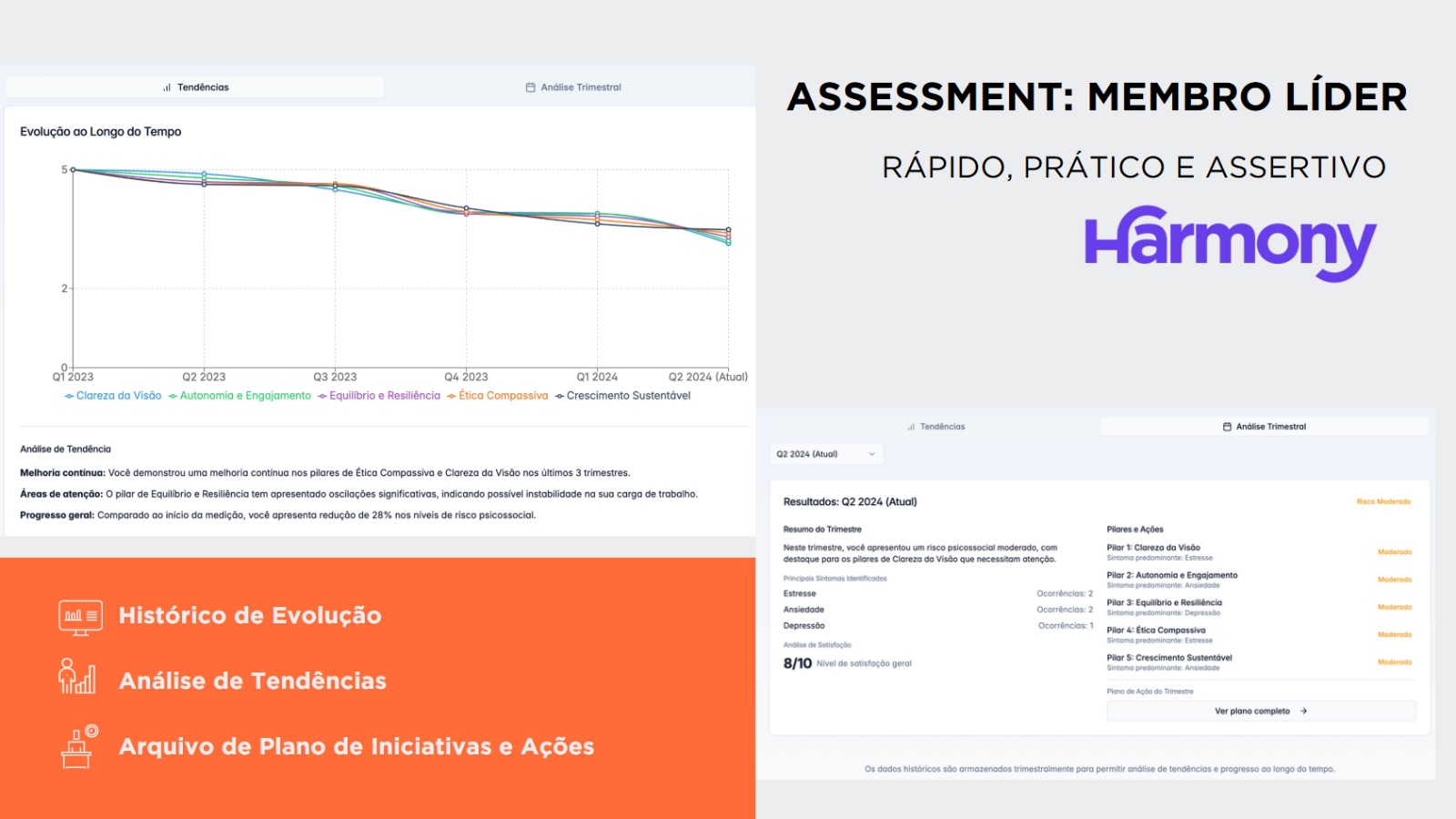Click calendar icon in upper Análise Trimestral tab
The image size is (1456, 819).
tap(531, 87)
